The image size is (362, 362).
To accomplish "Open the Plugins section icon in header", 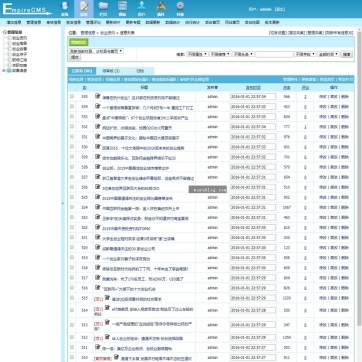I will click(x=161, y=8).
